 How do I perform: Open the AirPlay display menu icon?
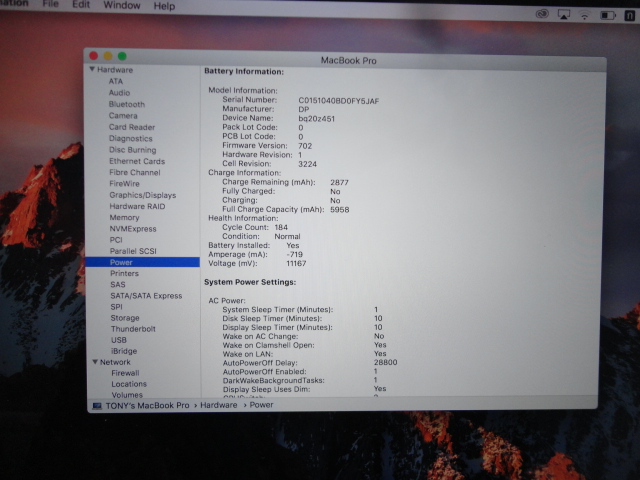[564, 15]
